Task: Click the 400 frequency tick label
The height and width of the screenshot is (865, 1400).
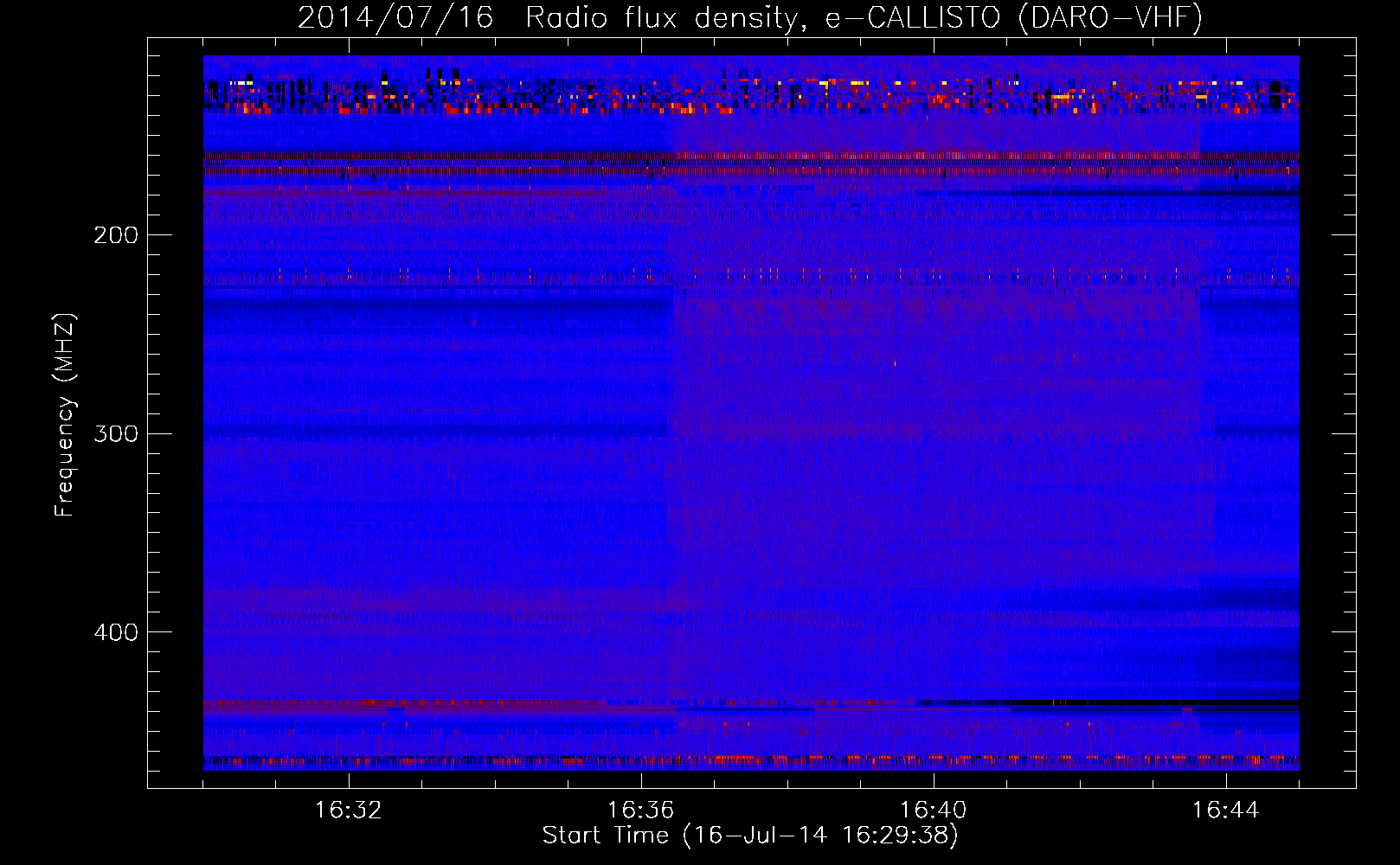Action: pyautogui.click(x=116, y=632)
